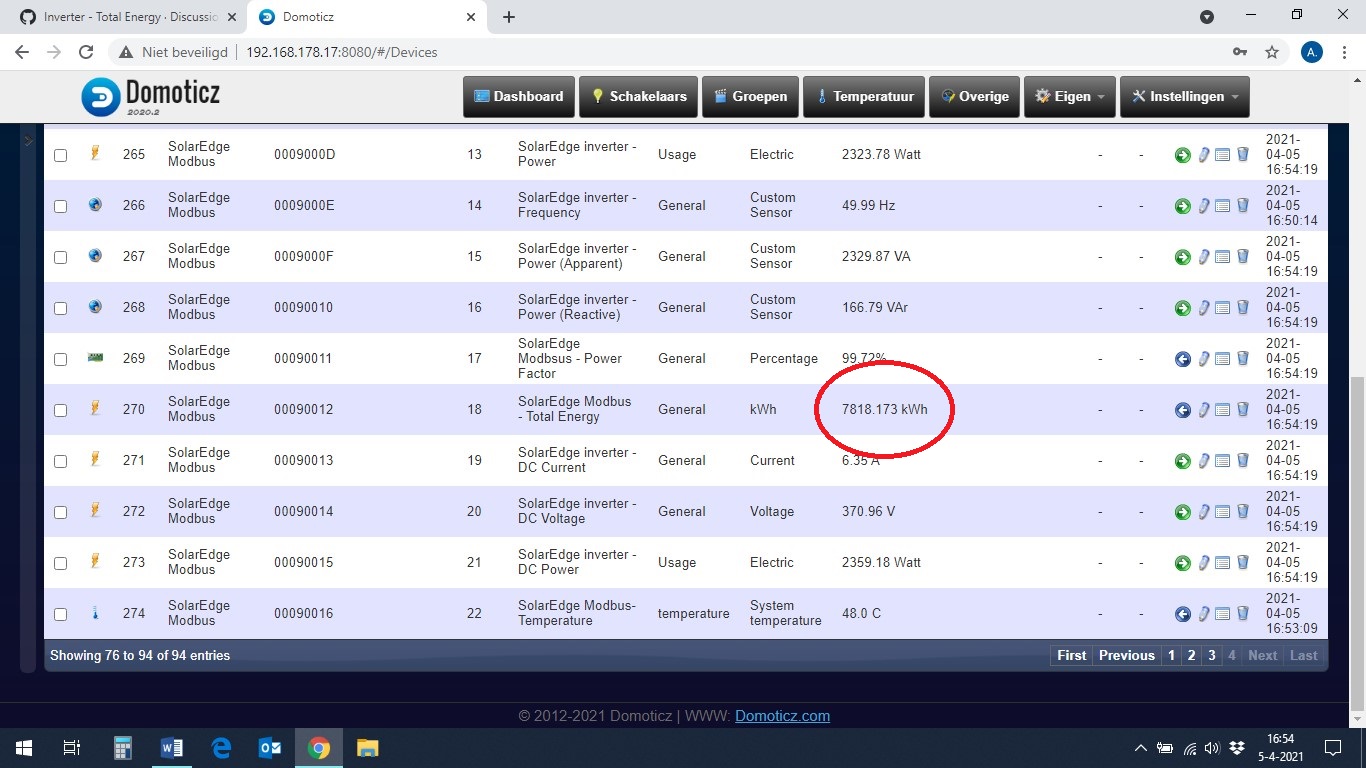Go to the First page
This screenshot has width=1366, height=768.
click(x=1071, y=655)
